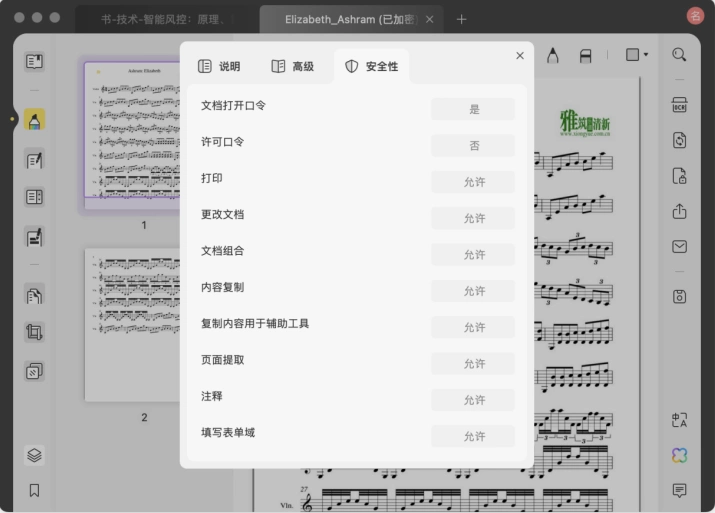Select the Elizabeth_Ashram document tab
This screenshot has height=513, width=715.
[x=349, y=20]
